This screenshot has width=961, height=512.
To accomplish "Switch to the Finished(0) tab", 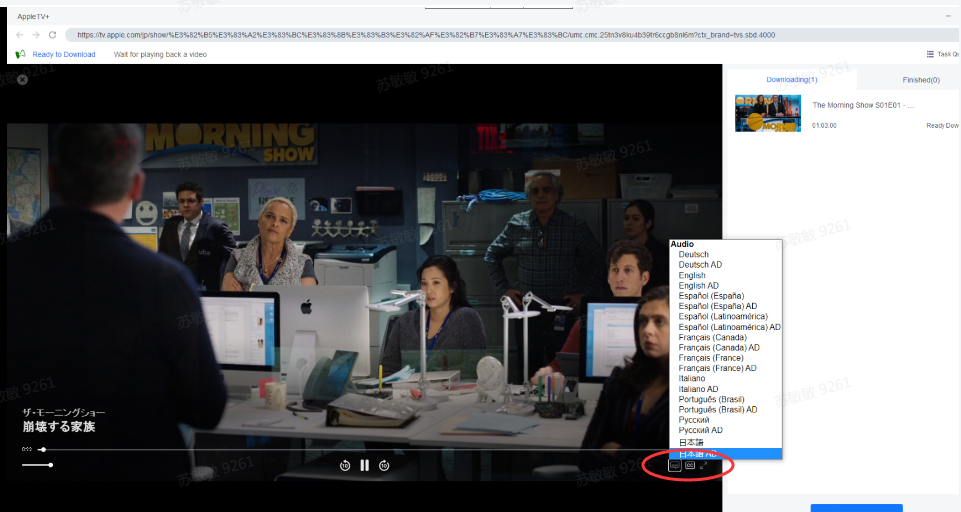I will (921, 80).
